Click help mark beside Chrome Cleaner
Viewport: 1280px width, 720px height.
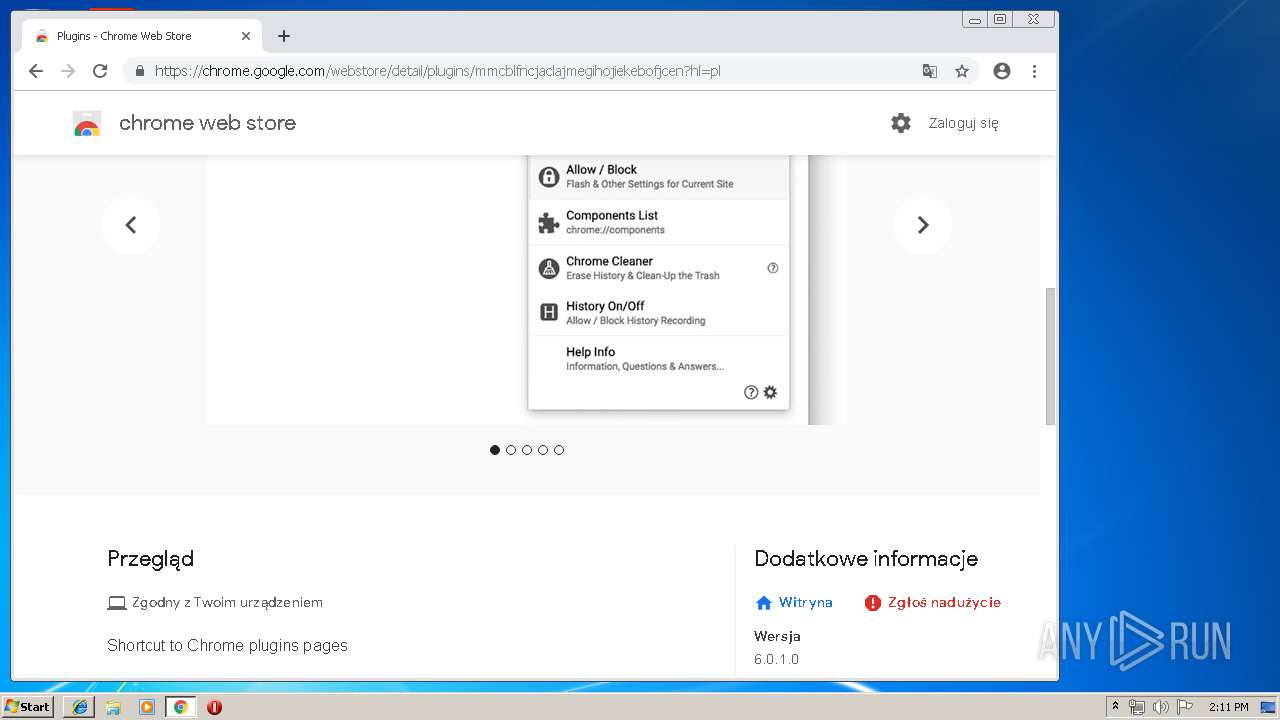[x=773, y=268]
